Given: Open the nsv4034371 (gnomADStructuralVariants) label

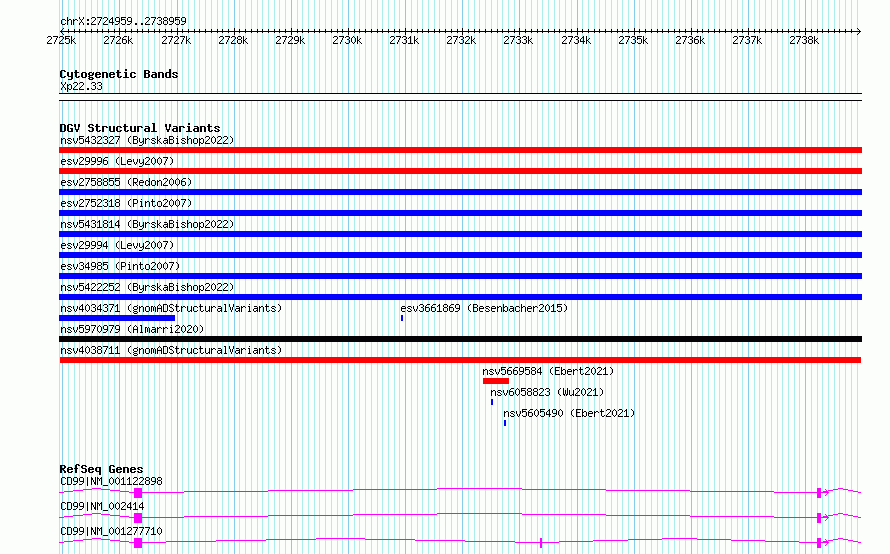Looking at the screenshot, I should click(171, 308).
